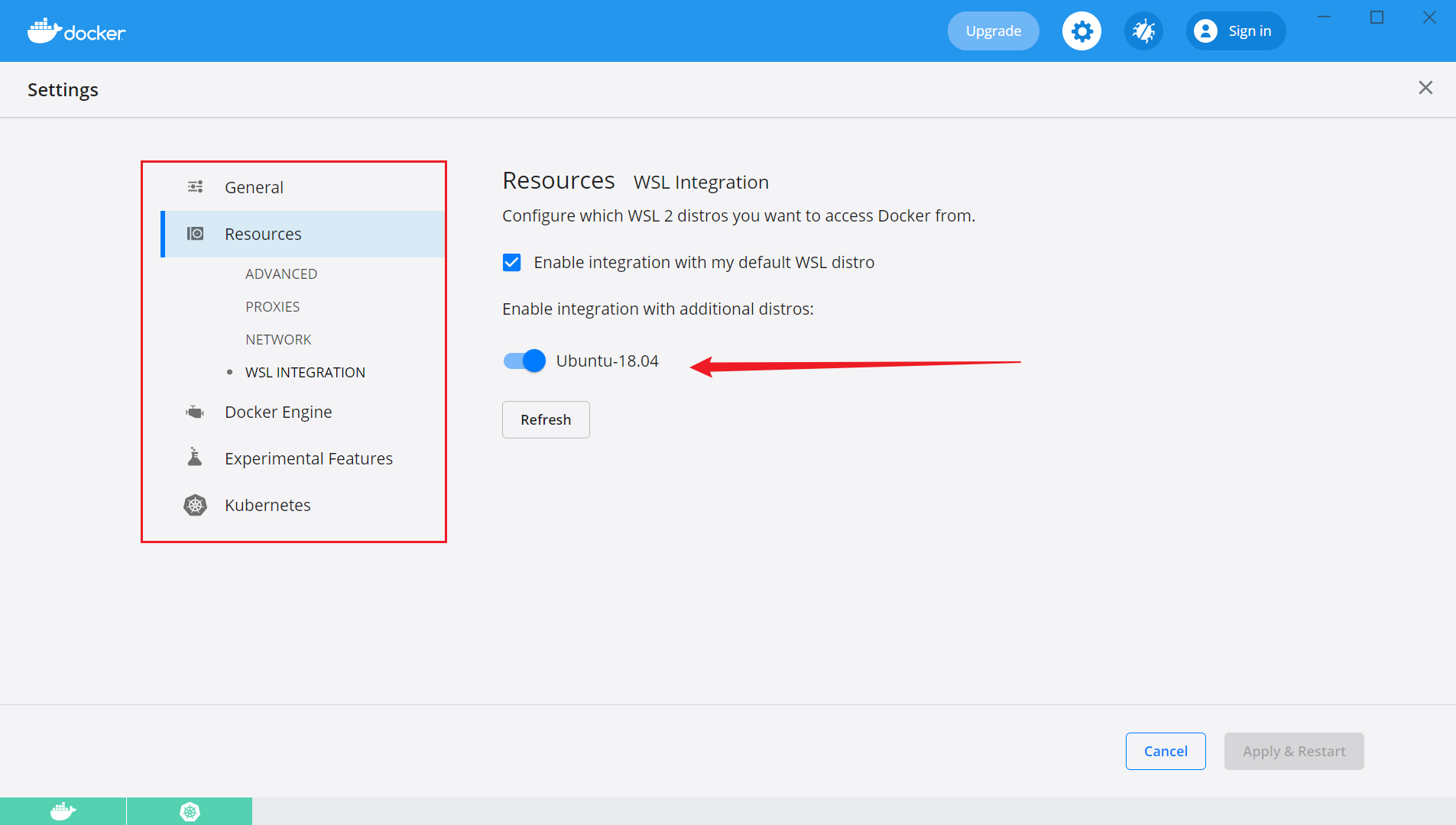Minimize the Docker Desktop window
This screenshot has height=825, width=1456.
[1325, 17]
